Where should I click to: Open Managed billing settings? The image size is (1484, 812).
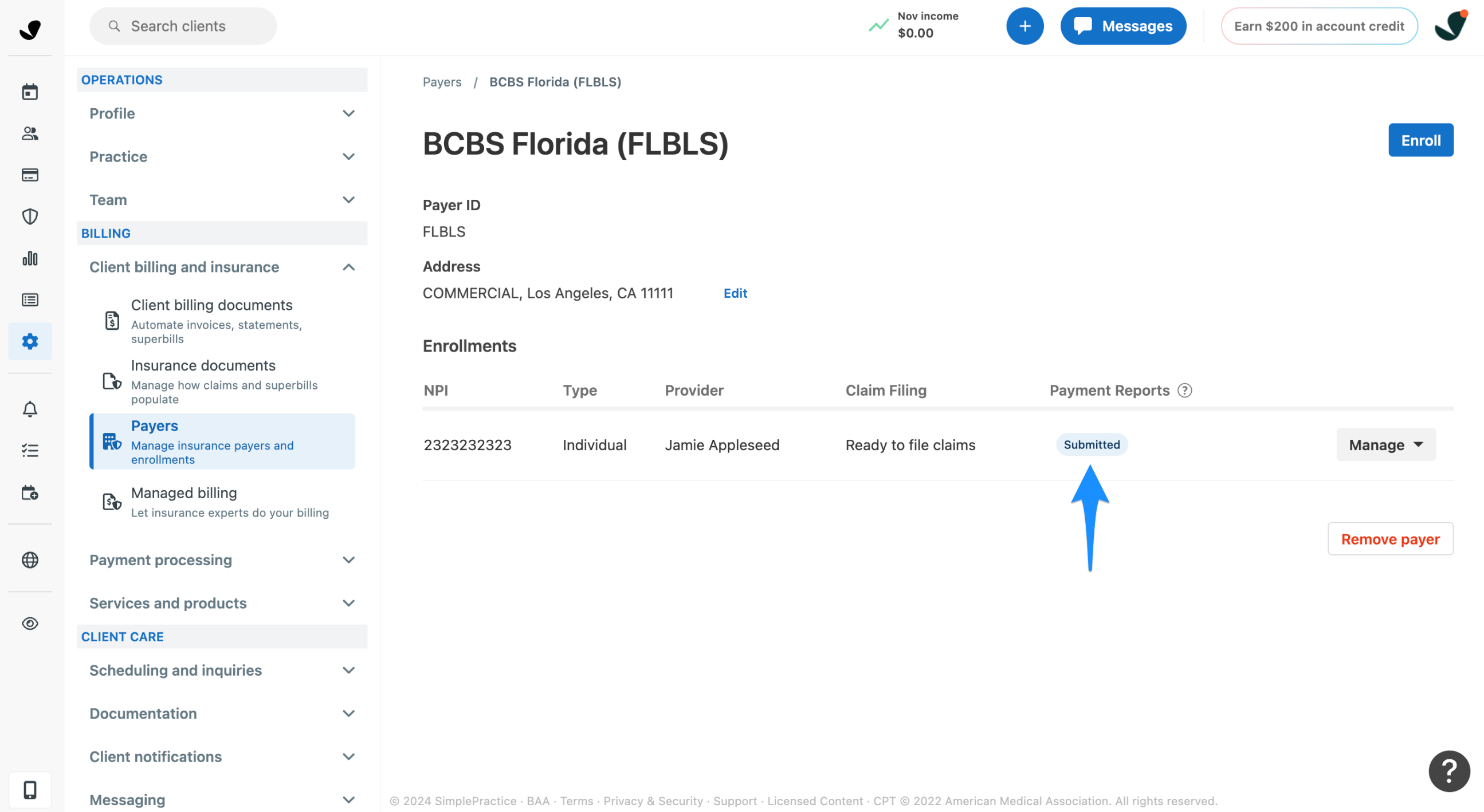pos(222,502)
